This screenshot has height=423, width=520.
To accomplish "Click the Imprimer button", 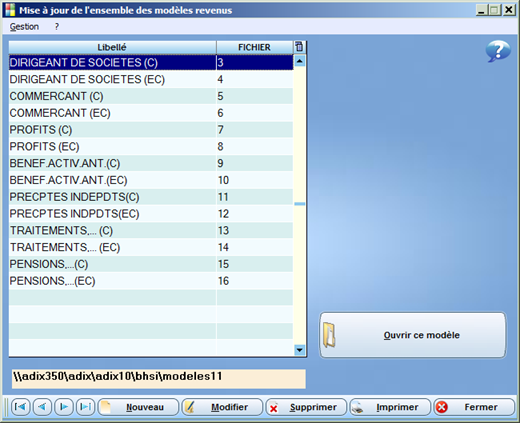I will 390,407.
